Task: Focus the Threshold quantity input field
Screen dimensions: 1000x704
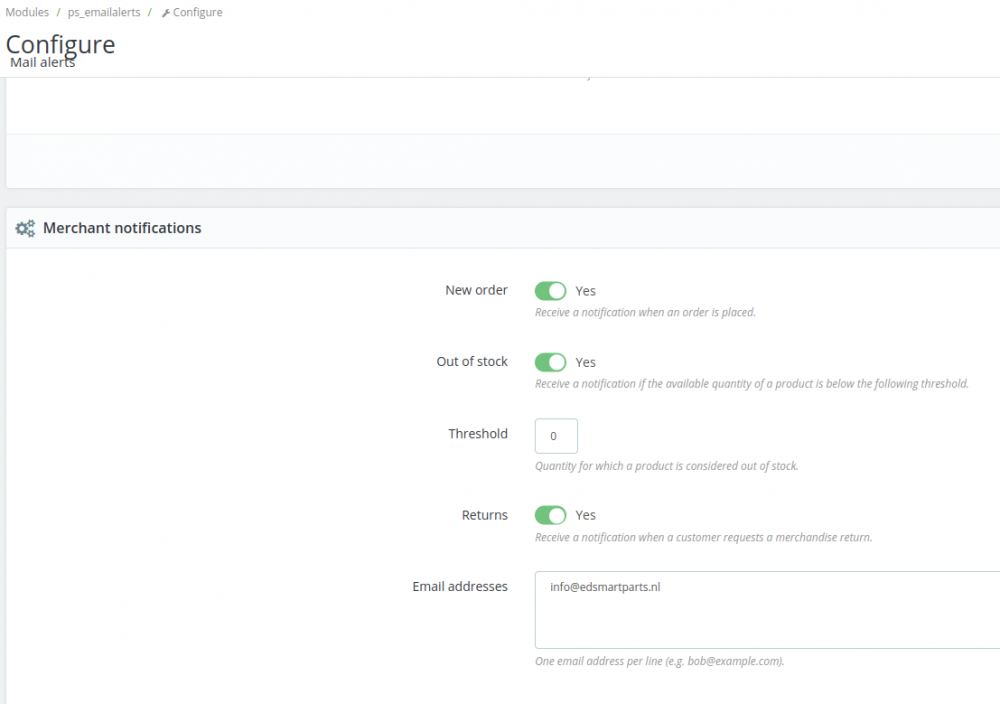Action: (556, 436)
